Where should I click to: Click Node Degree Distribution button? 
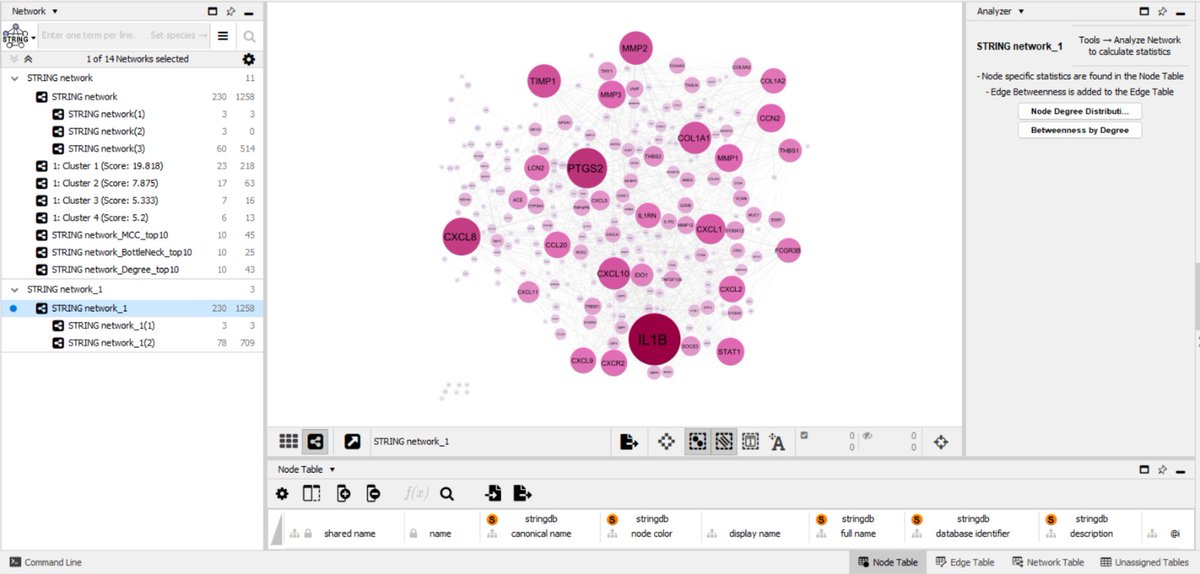click(1079, 111)
